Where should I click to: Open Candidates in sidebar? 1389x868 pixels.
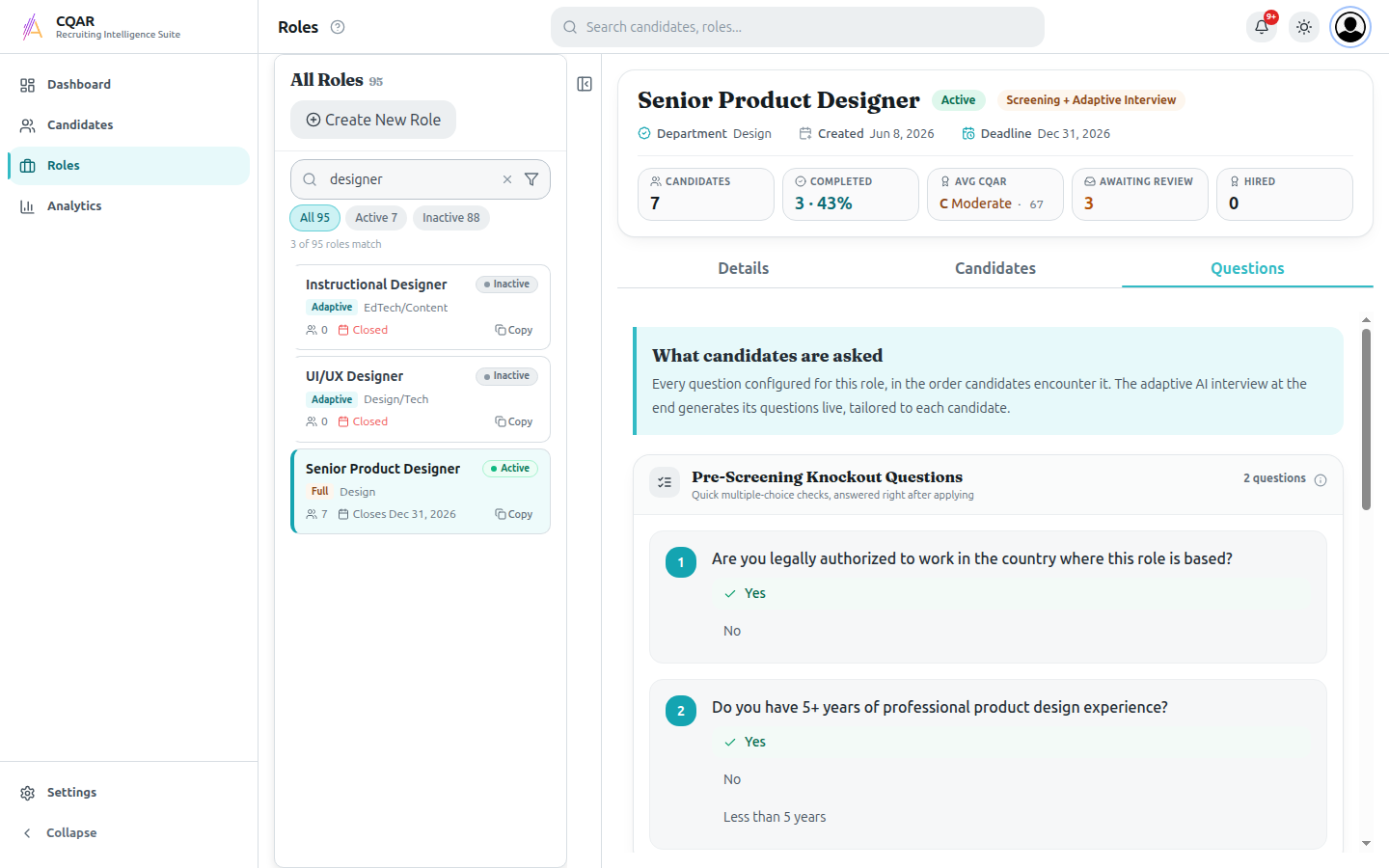coord(128,125)
